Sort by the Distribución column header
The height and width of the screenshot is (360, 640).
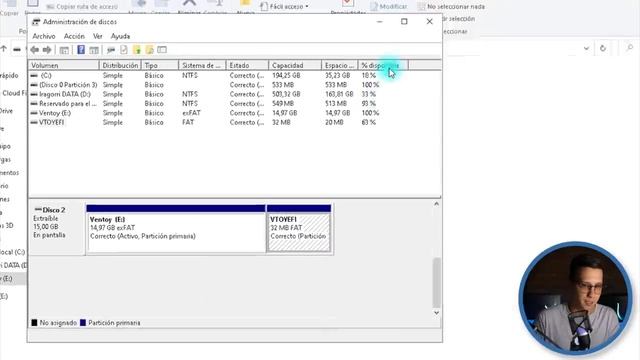[120, 65]
